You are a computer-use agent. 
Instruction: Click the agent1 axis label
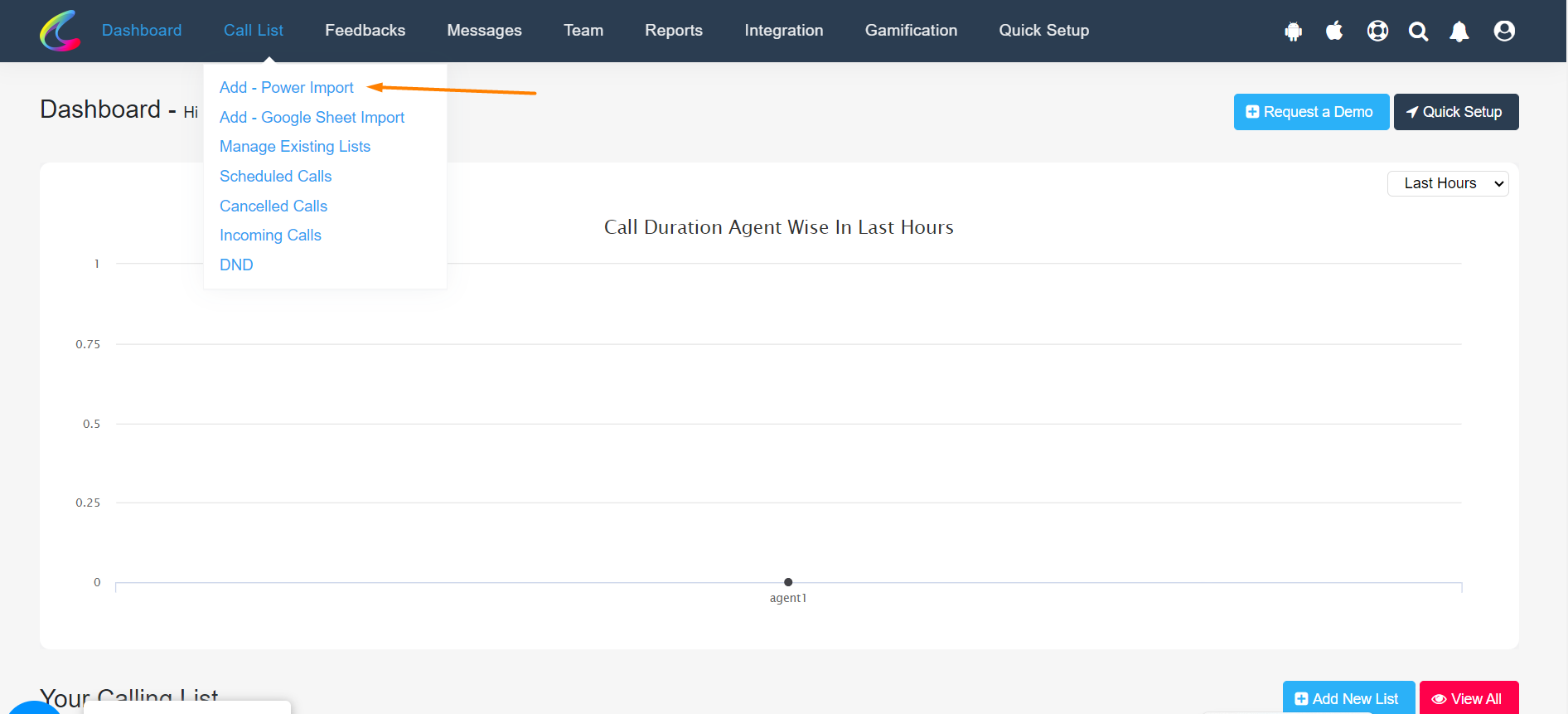(x=788, y=599)
